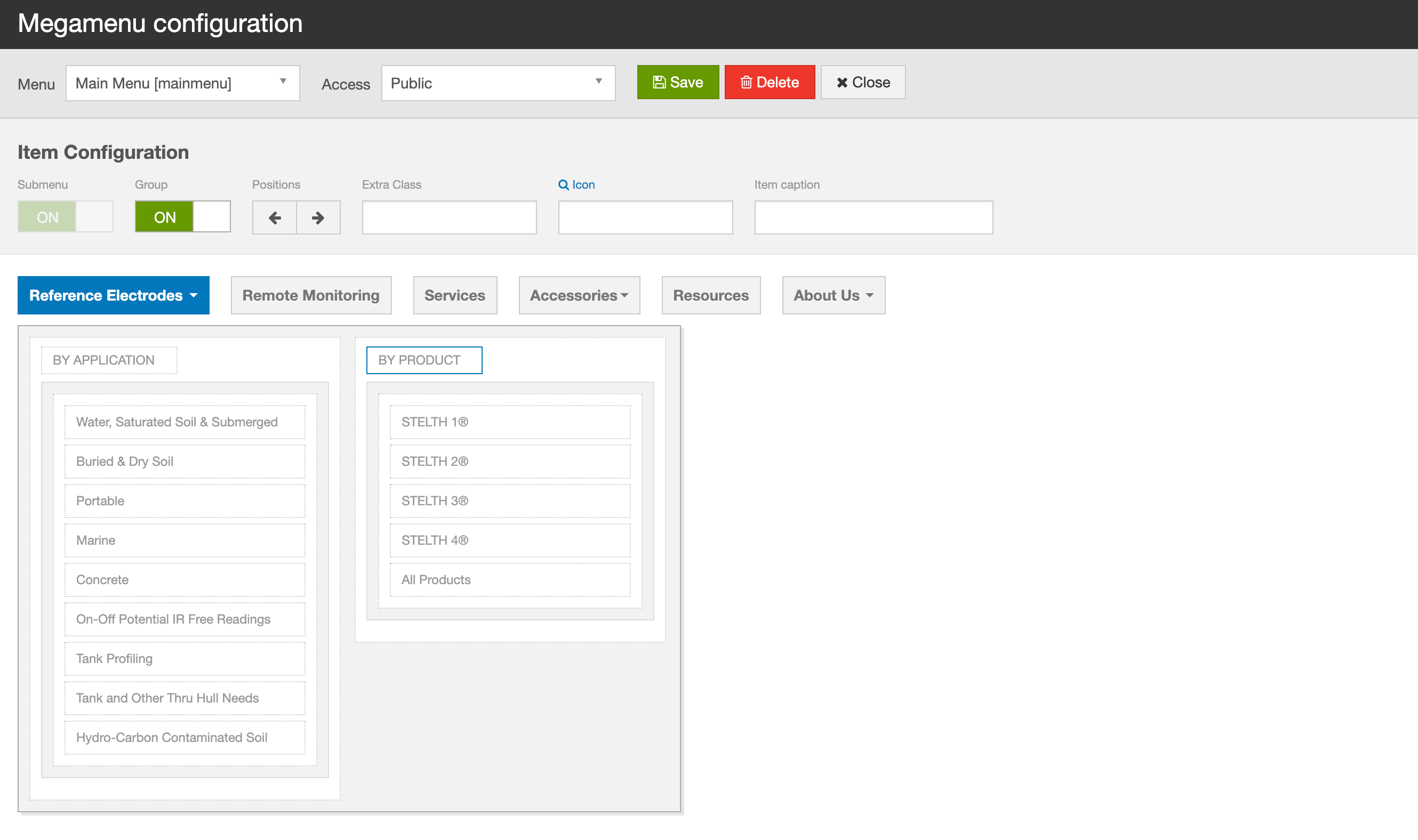This screenshot has width=1418, height=840.
Task: Select the Services menu item
Action: [455, 295]
